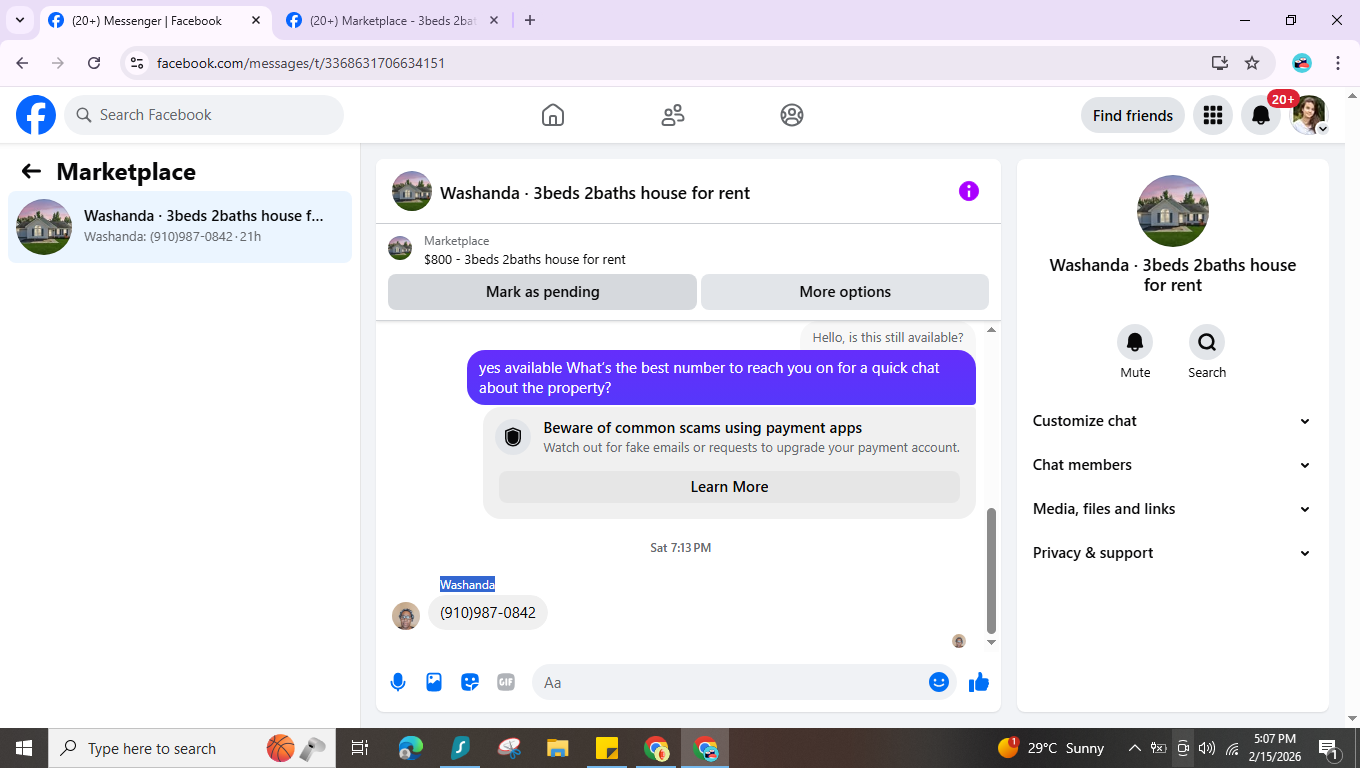Image resolution: width=1360 pixels, height=768 pixels.
Task: Expand Chat members section
Action: click(1171, 465)
